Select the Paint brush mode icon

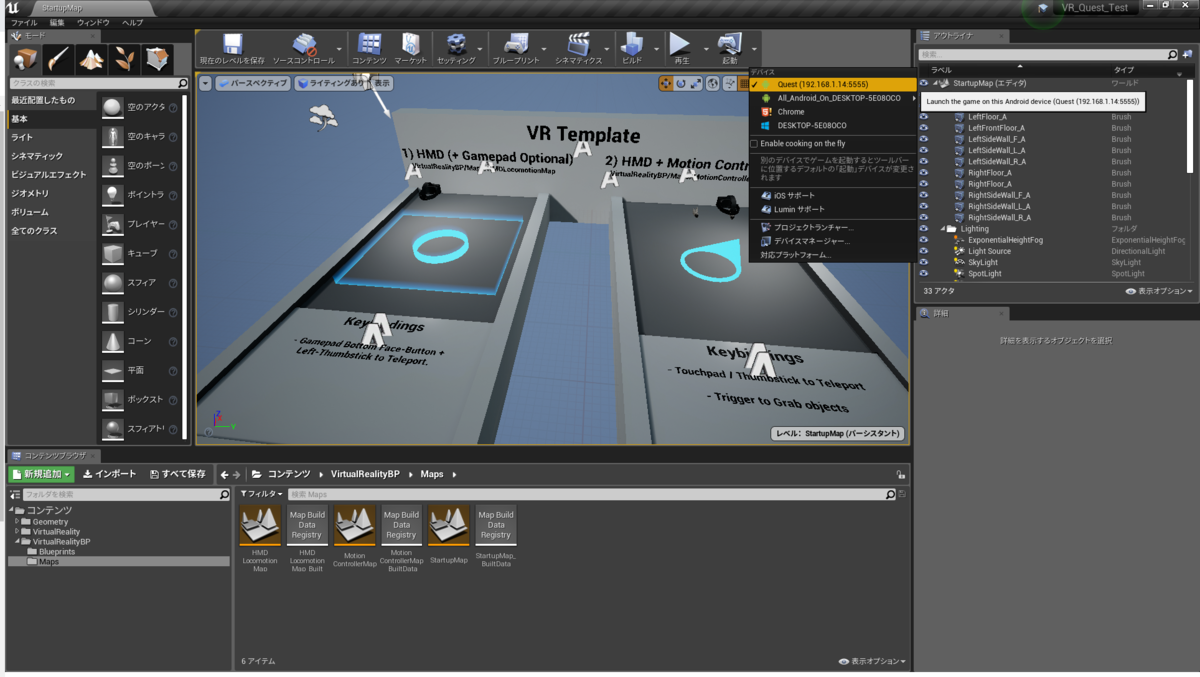(58, 59)
